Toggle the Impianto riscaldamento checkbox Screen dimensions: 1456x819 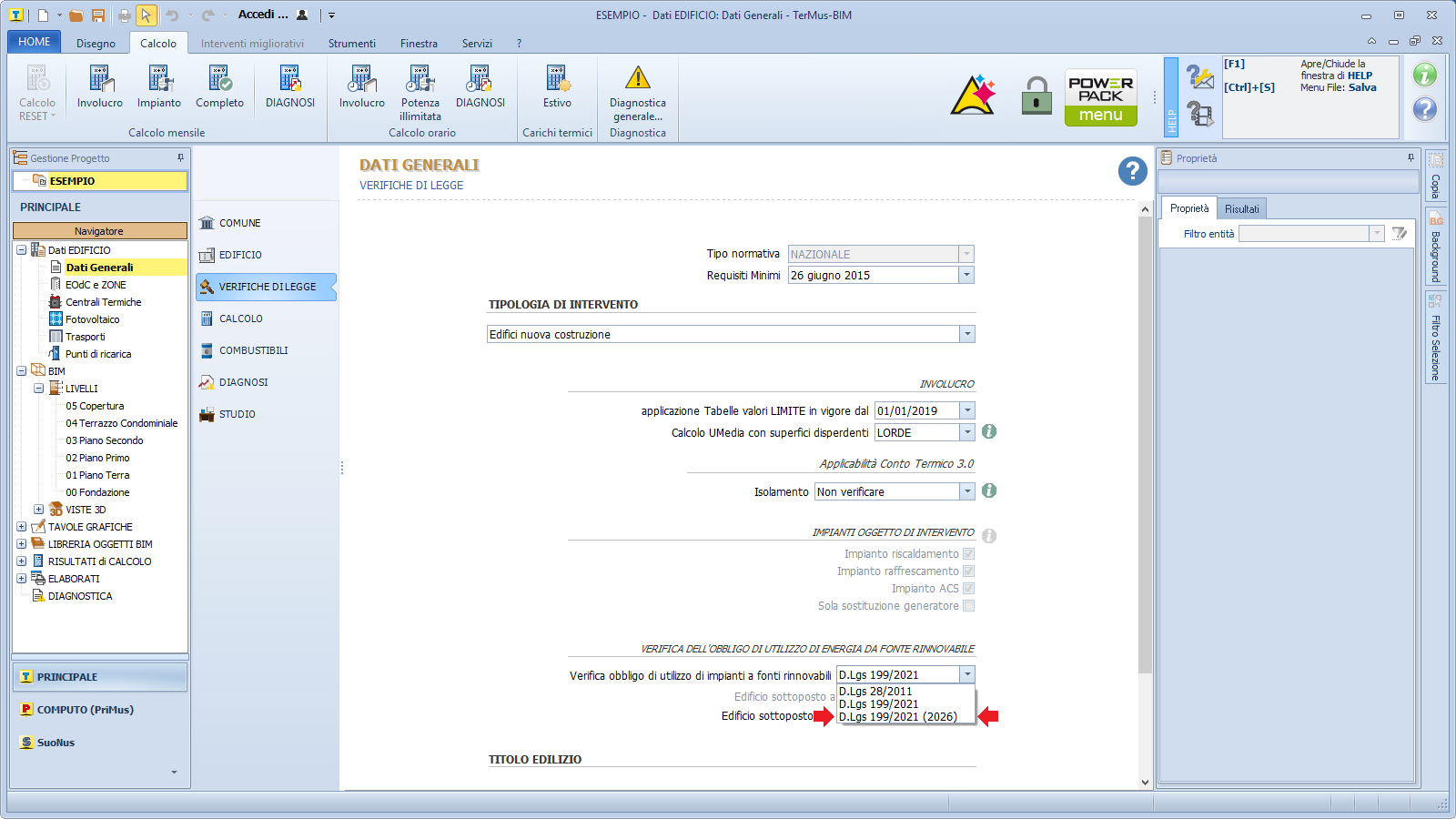click(x=968, y=554)
